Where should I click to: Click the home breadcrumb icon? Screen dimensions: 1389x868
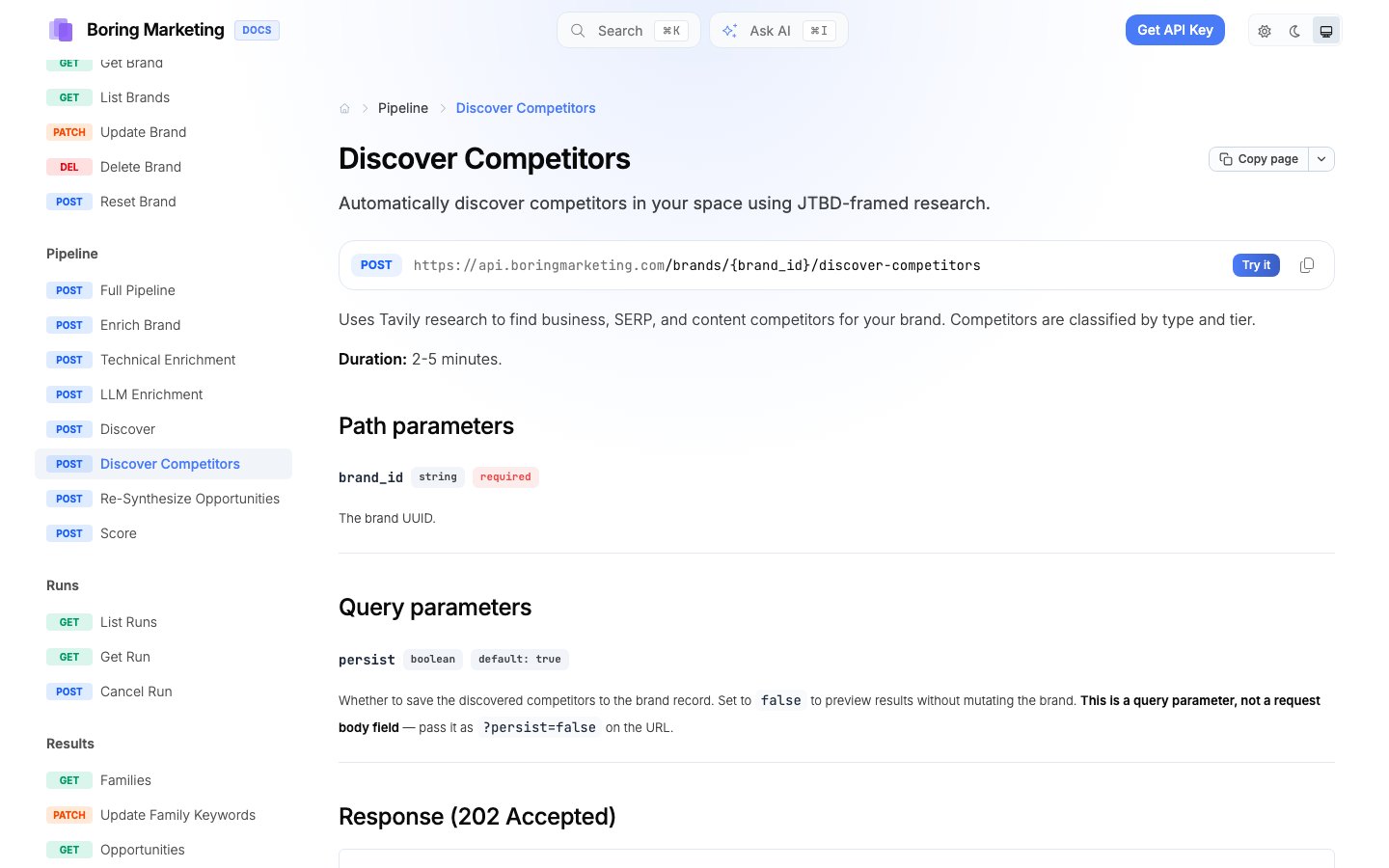click(x=344, y=108)
